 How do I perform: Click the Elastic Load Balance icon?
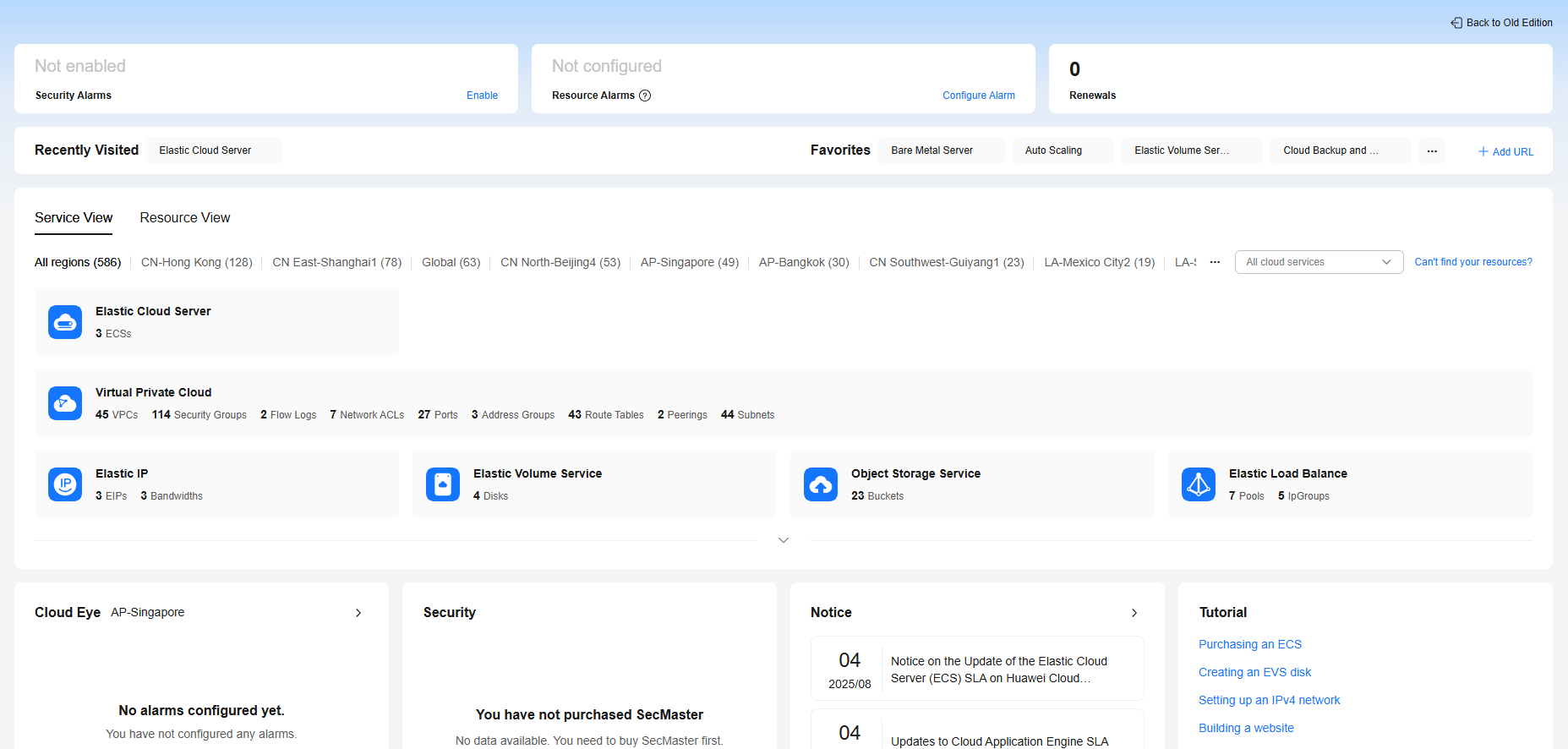(x=1199, y=484)
